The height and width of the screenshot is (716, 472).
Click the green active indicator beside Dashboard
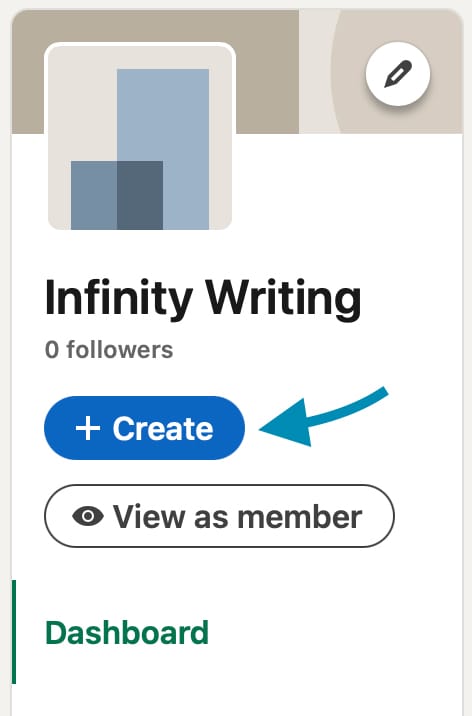point(14,632)
